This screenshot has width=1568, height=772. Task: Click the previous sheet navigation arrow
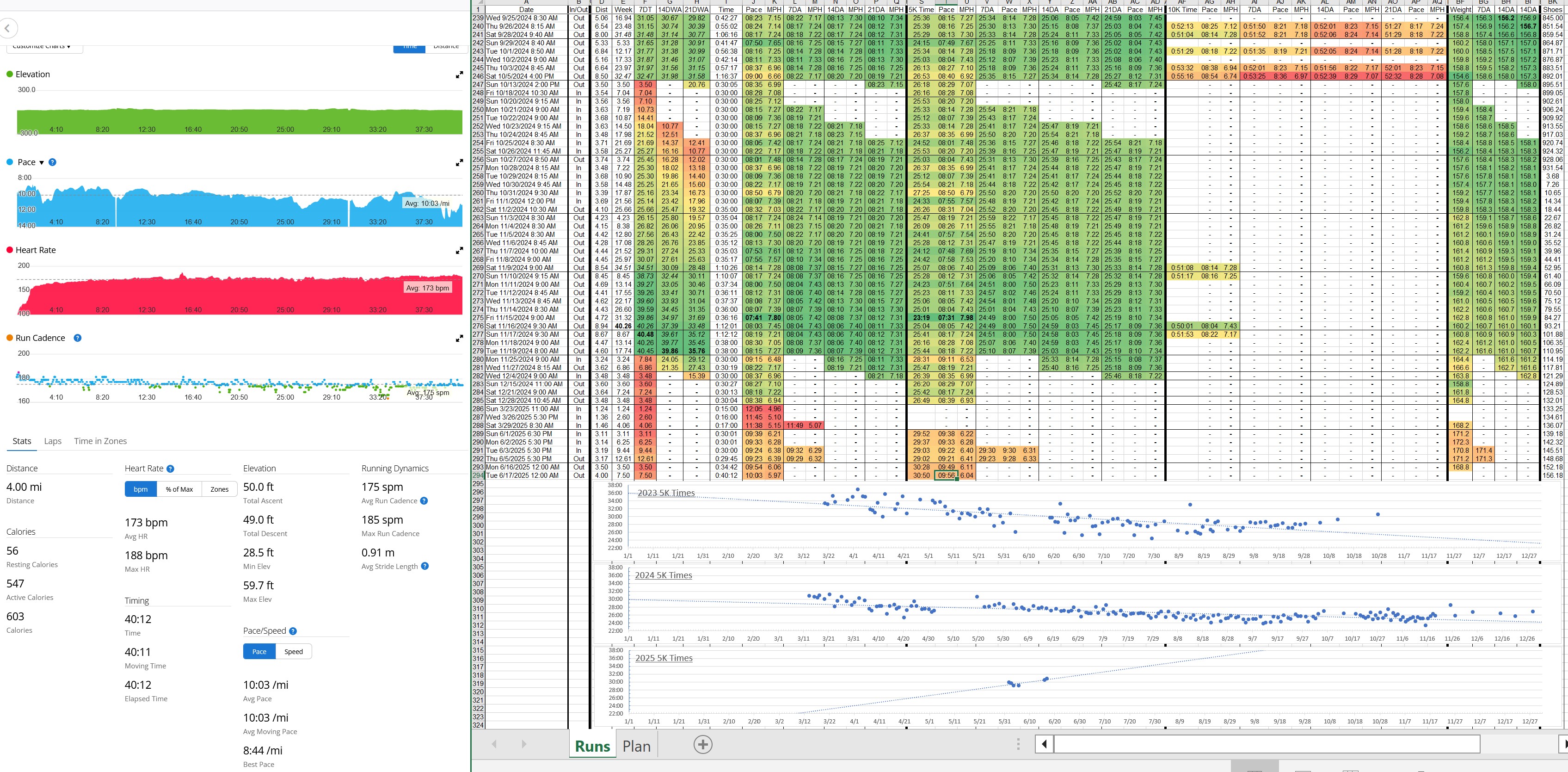[494, 744]
